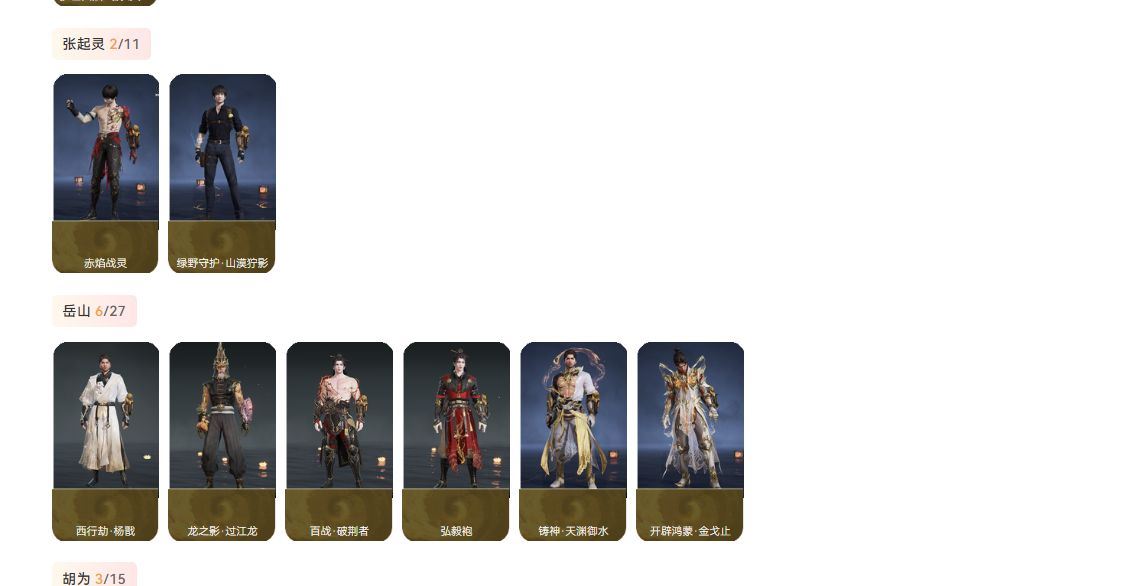Click the 绿野守护·山漠狩影 name caption

pos(222,263)
